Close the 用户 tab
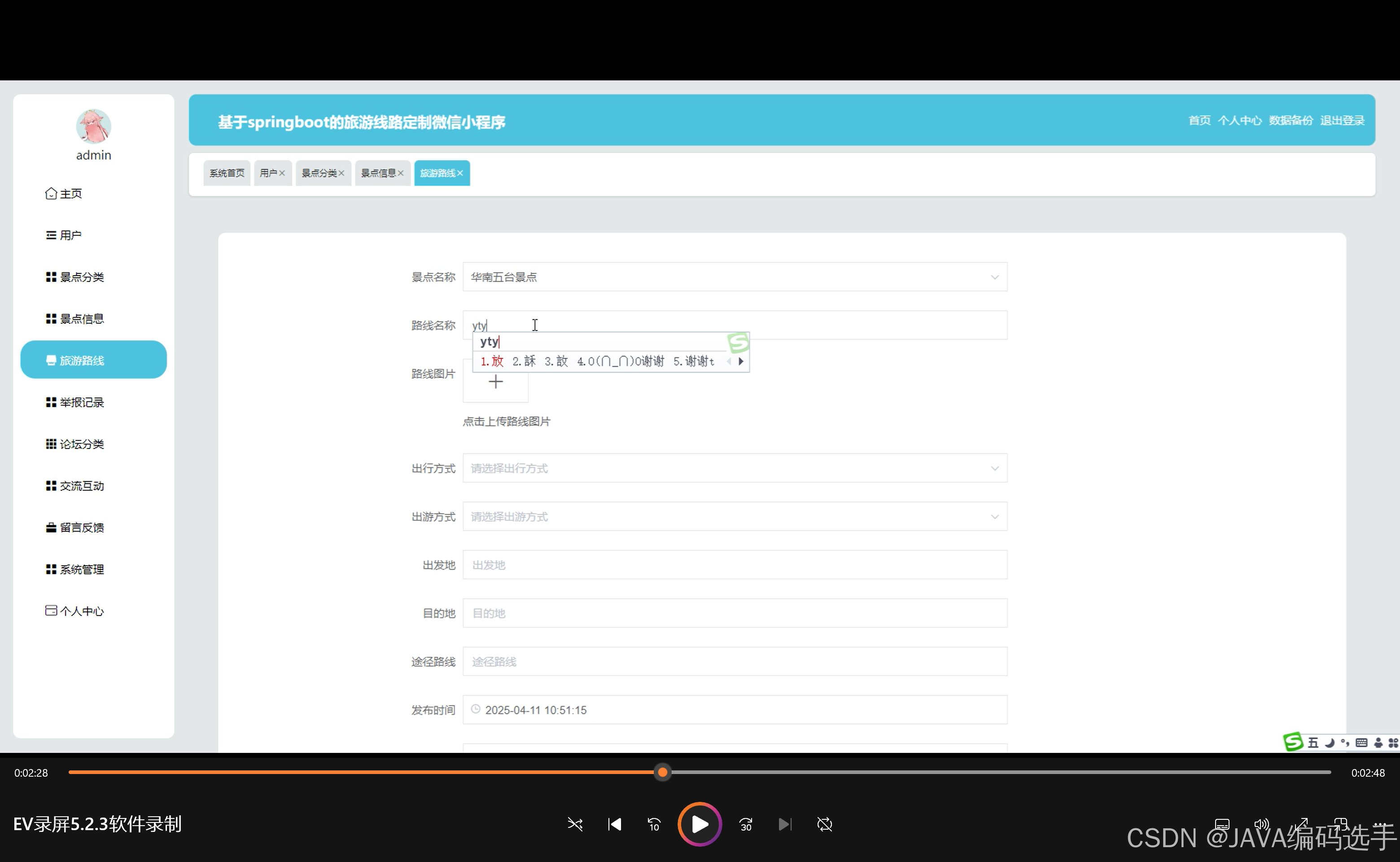Viewport: 1400px width, 862px height. (282, 173)
